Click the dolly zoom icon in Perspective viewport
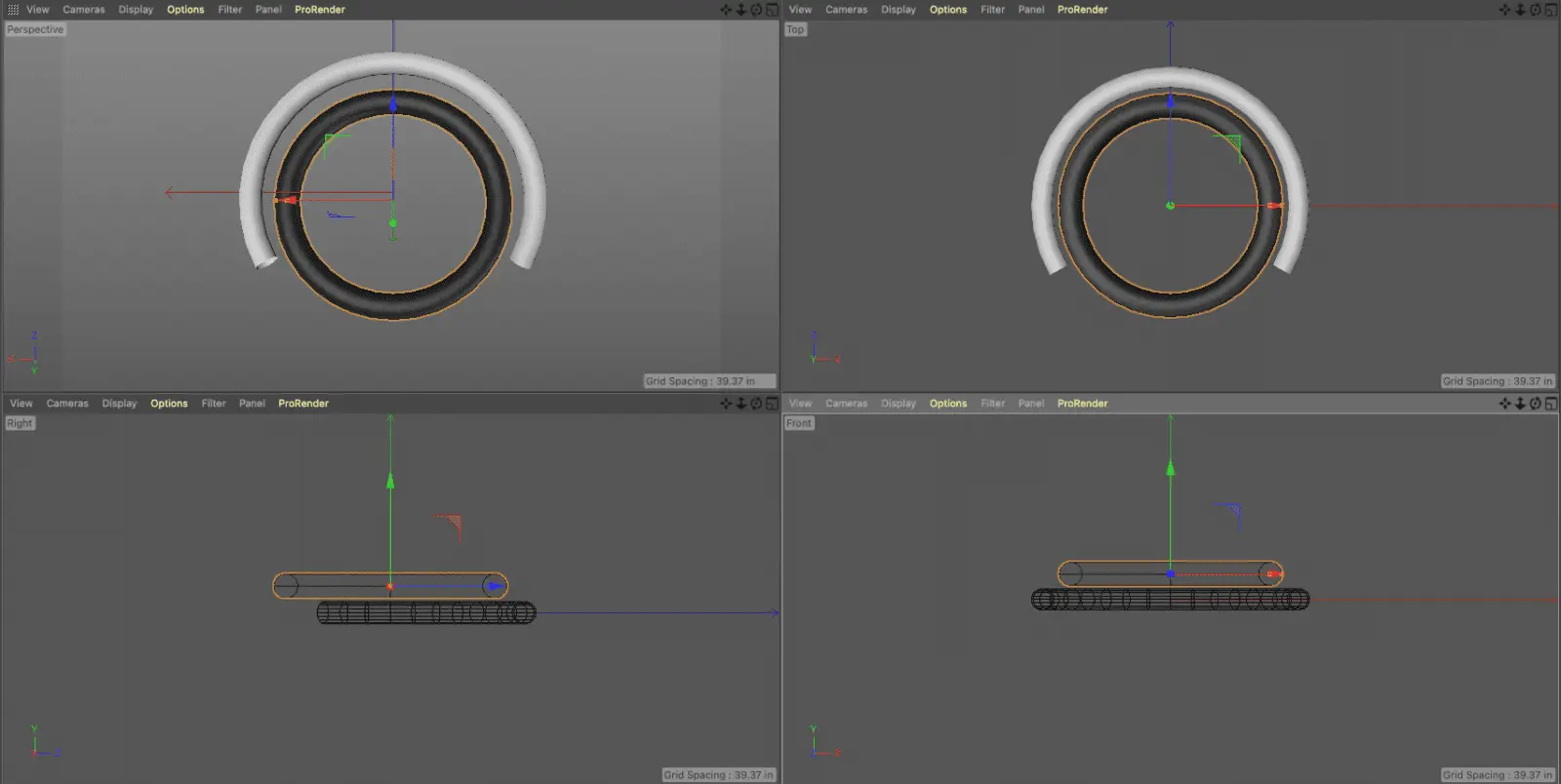1561x784 pixels. [740, 10]
